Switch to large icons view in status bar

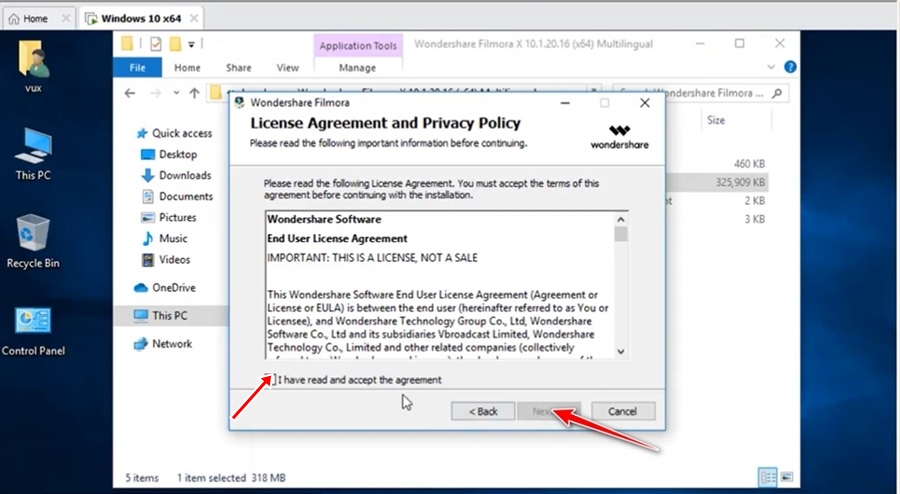[786, 477]
